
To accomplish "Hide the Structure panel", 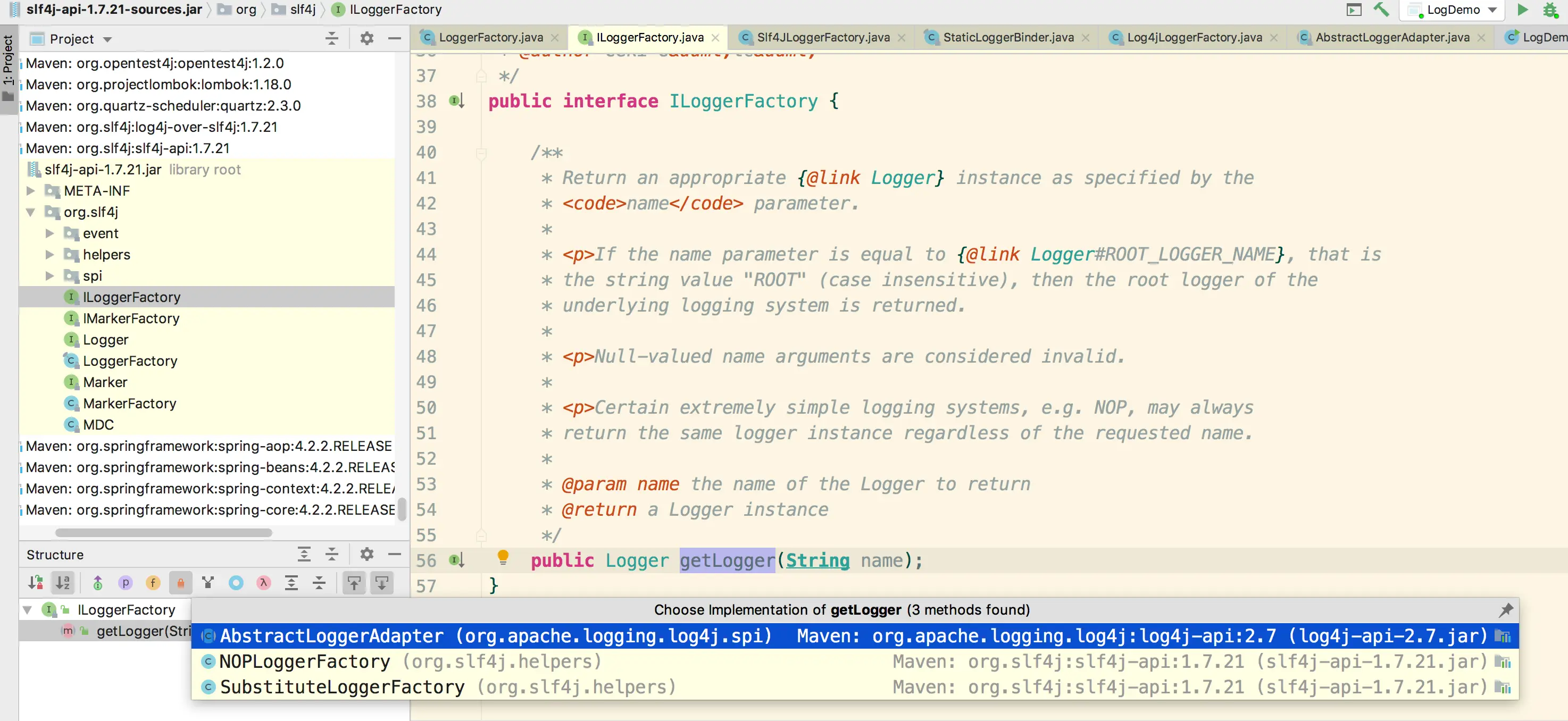I will pos(395,554).
